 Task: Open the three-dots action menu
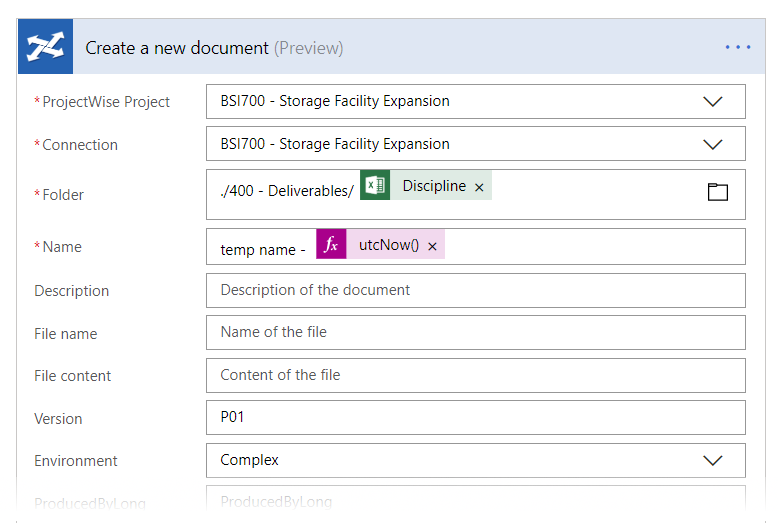click(x=738, y=47)
